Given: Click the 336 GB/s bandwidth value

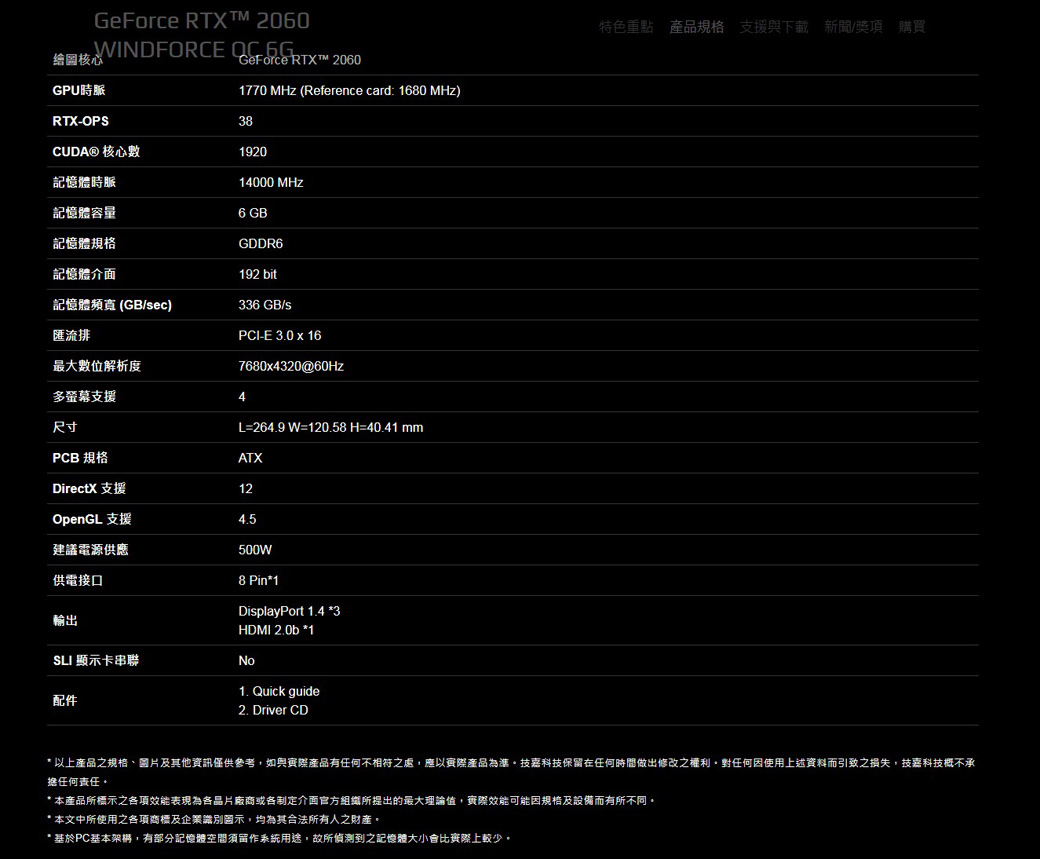Looking at the screenshot, I should (x=265, y=305).
